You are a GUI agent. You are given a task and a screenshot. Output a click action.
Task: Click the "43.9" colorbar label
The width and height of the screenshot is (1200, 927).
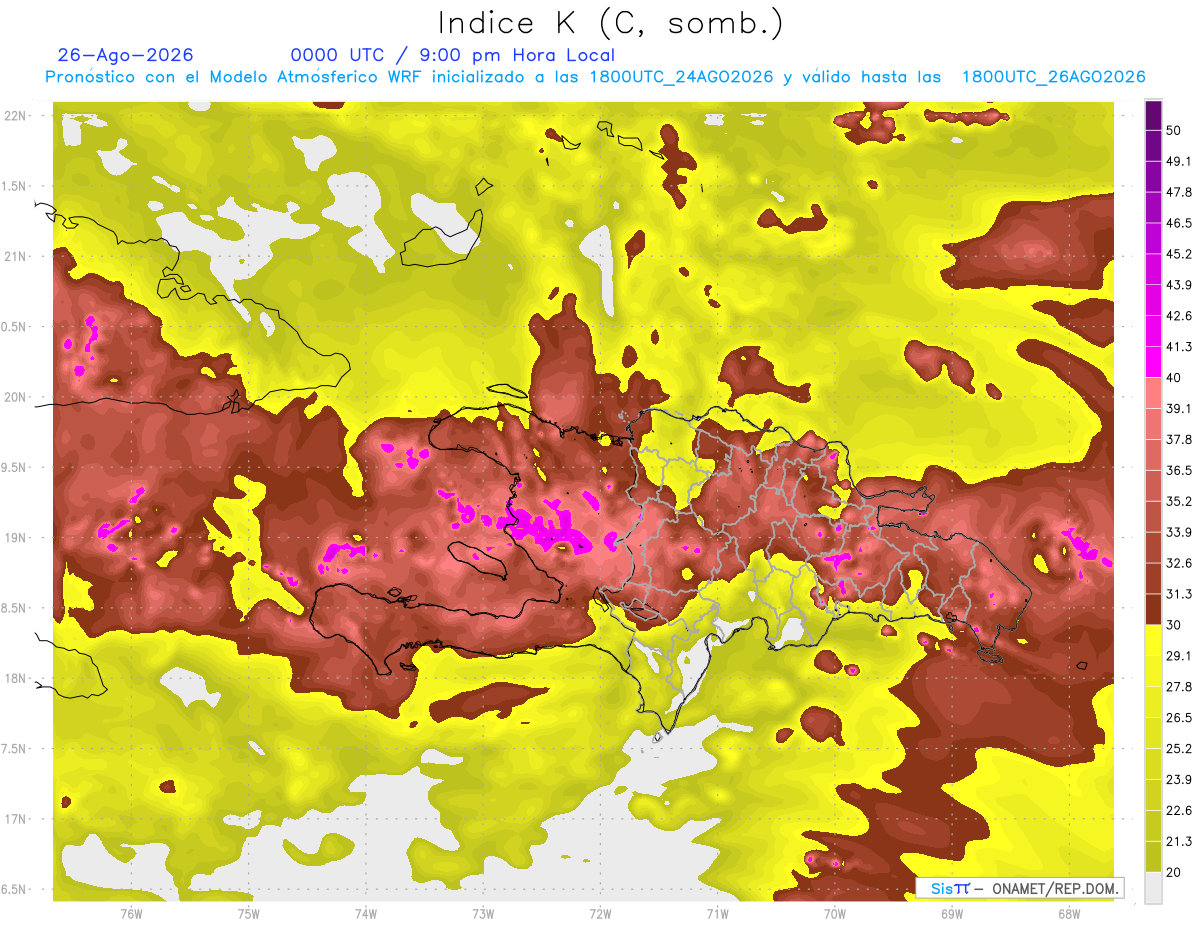[1179, 285]
